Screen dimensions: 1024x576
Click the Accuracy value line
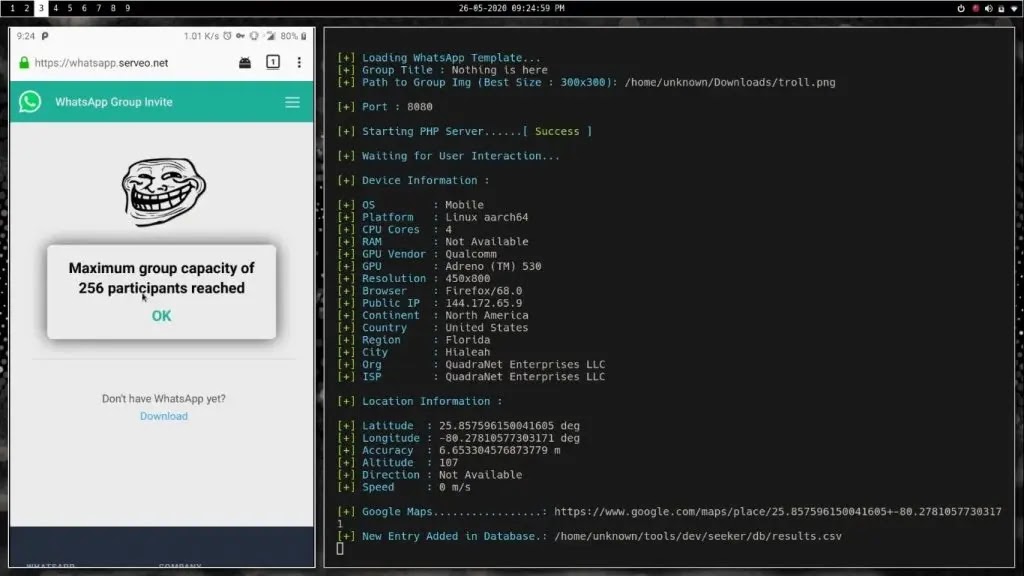[449, 451]
